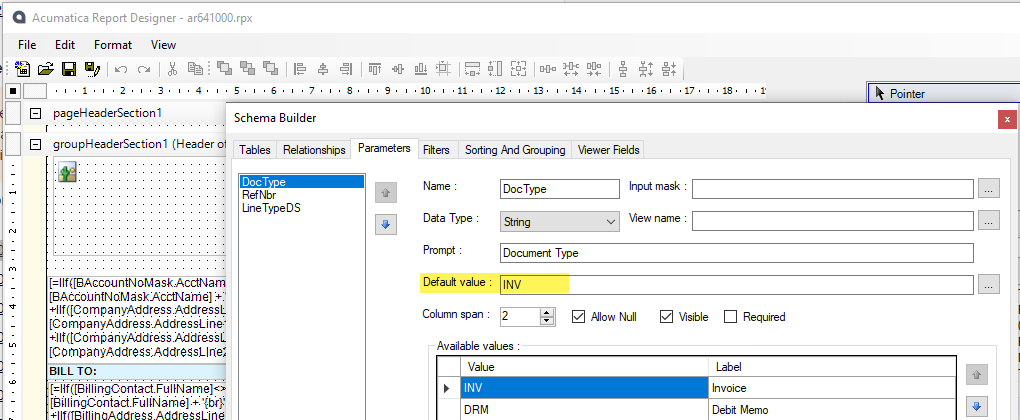Align controls to the top edge
1020x420 pixels.
[375, 68]
